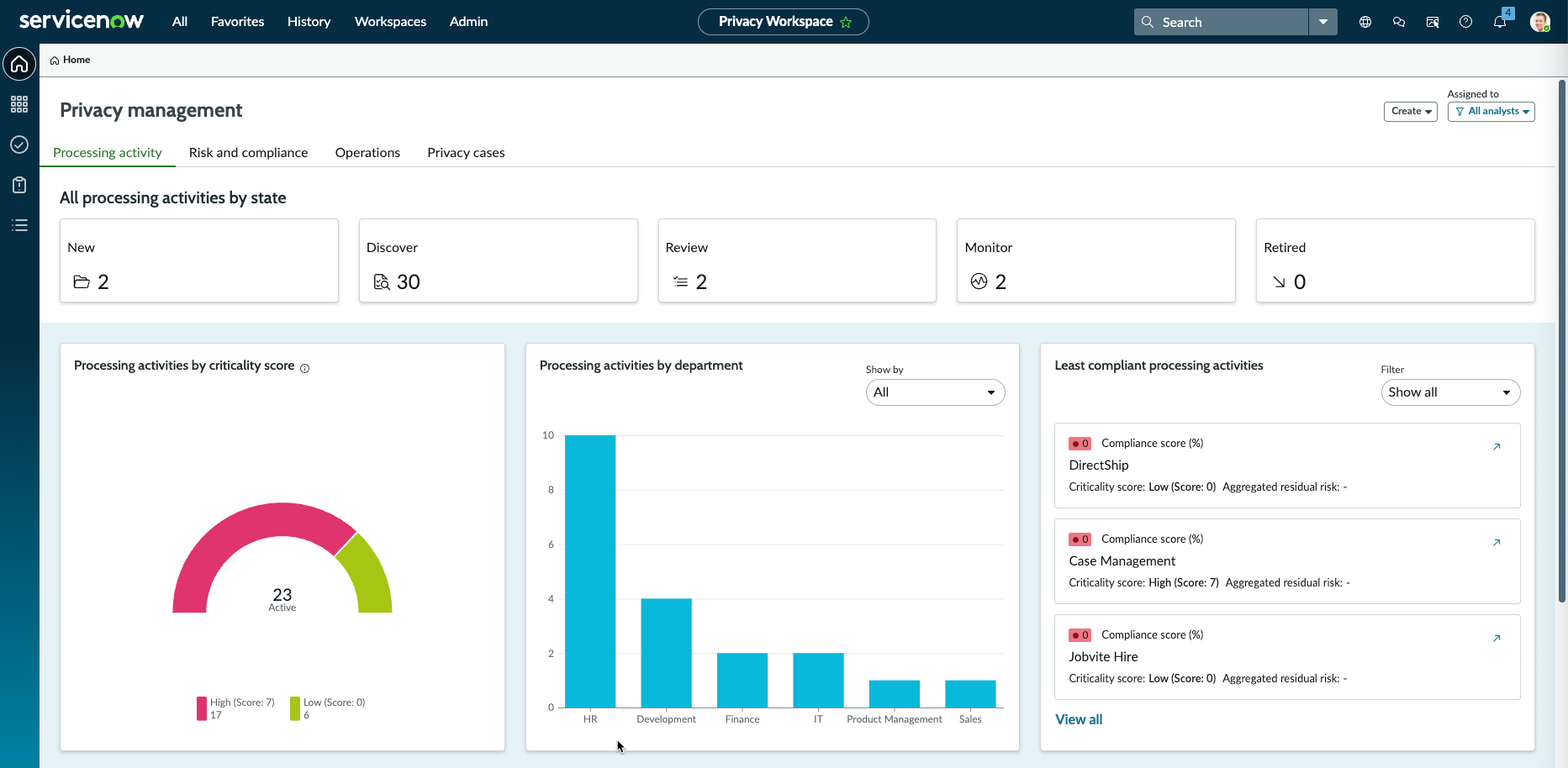Expand the search options dropdown arrow

pyautogui.click(x=1323, y=22)
